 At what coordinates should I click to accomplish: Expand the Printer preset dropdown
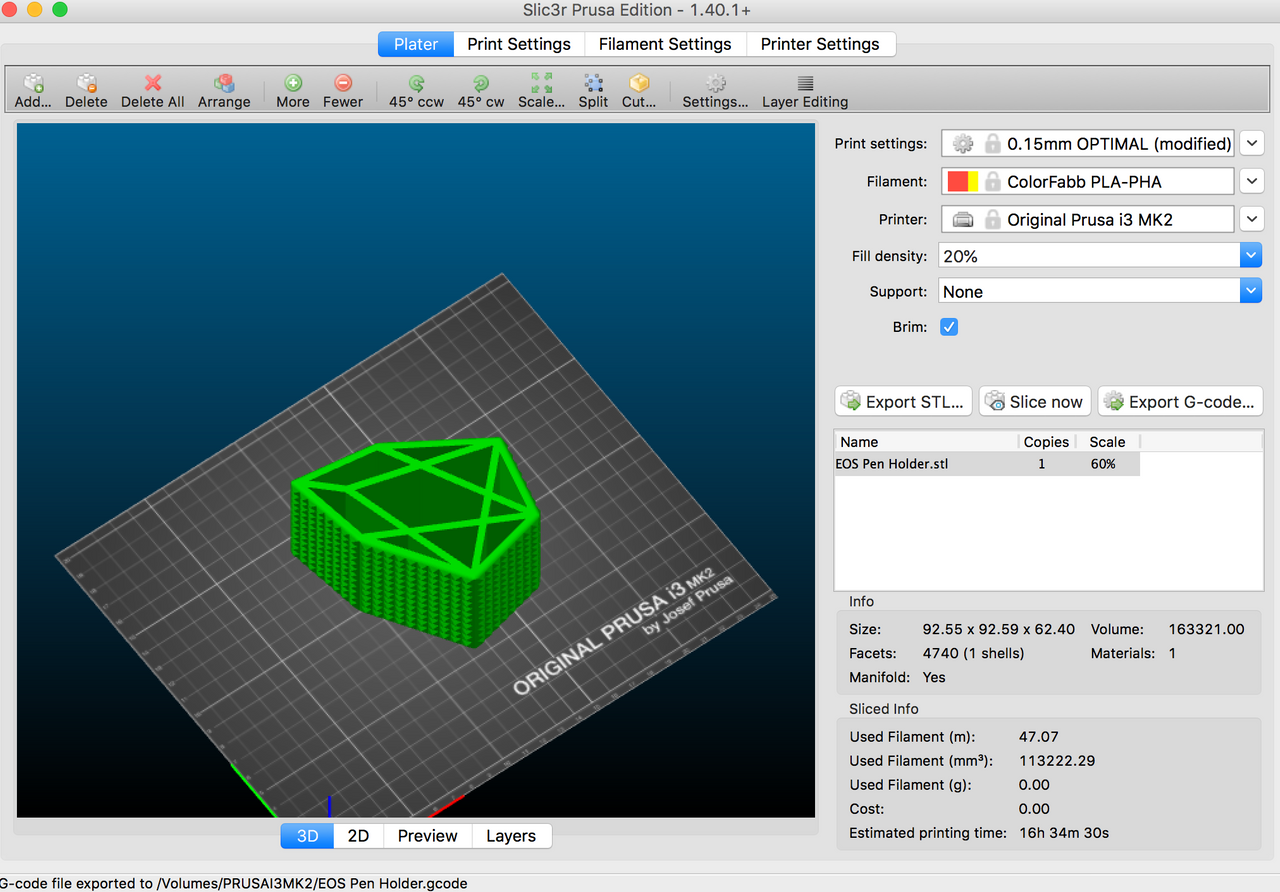click(1252, 220)
